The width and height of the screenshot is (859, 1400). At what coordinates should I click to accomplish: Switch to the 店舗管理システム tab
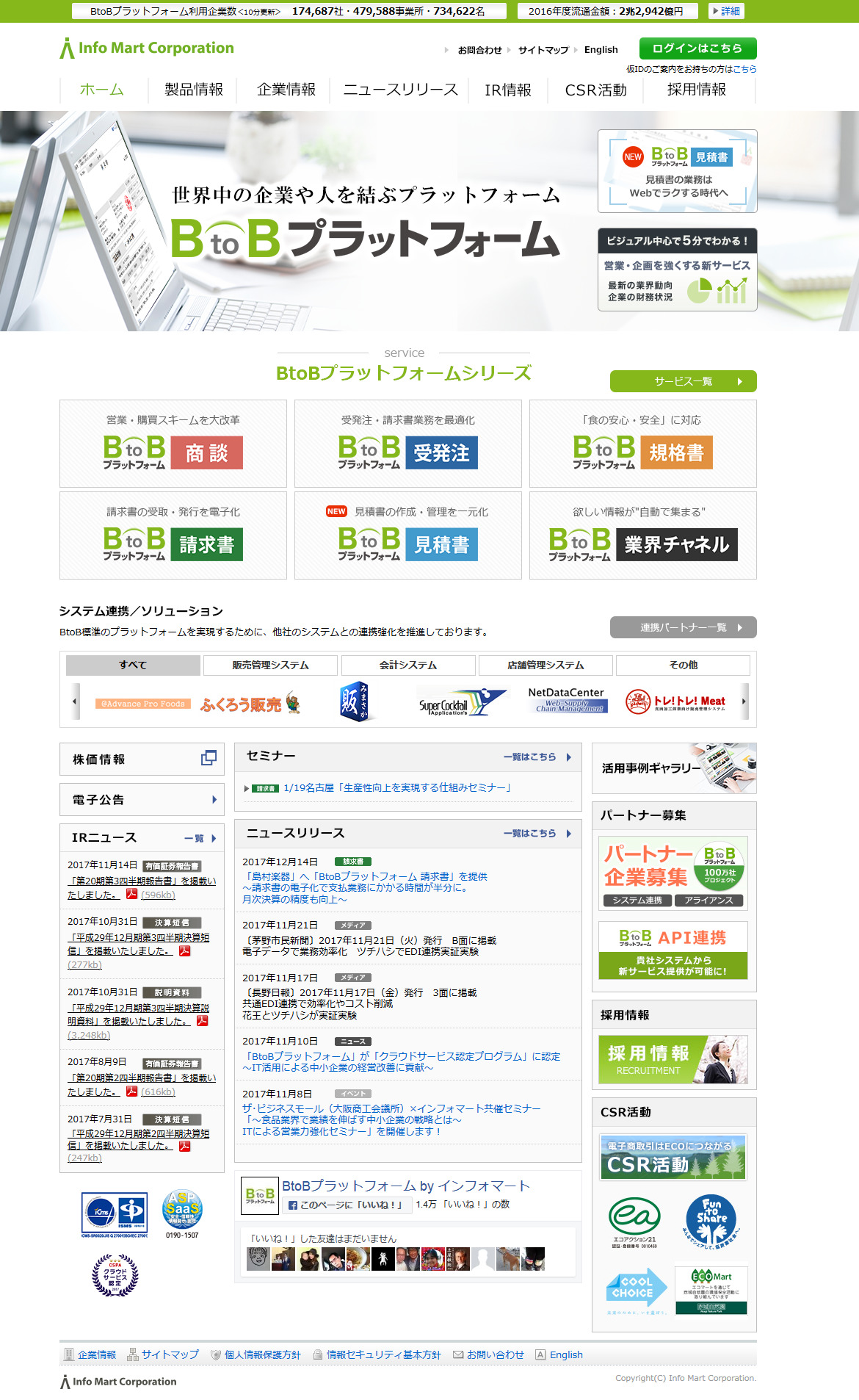pos(546,665)
